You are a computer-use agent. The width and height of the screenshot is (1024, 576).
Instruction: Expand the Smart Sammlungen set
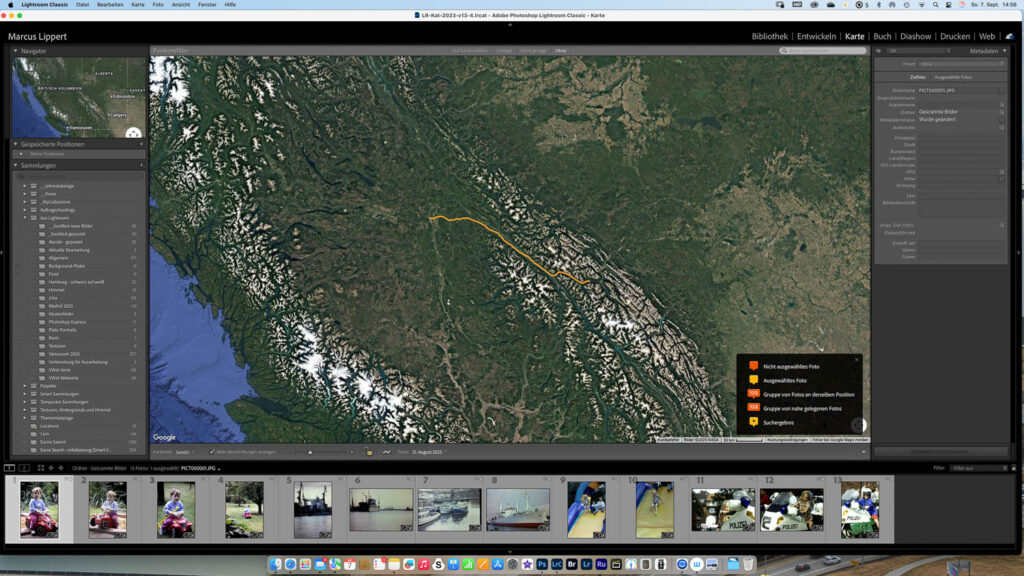pyautogui.click(x=25, y=394)
